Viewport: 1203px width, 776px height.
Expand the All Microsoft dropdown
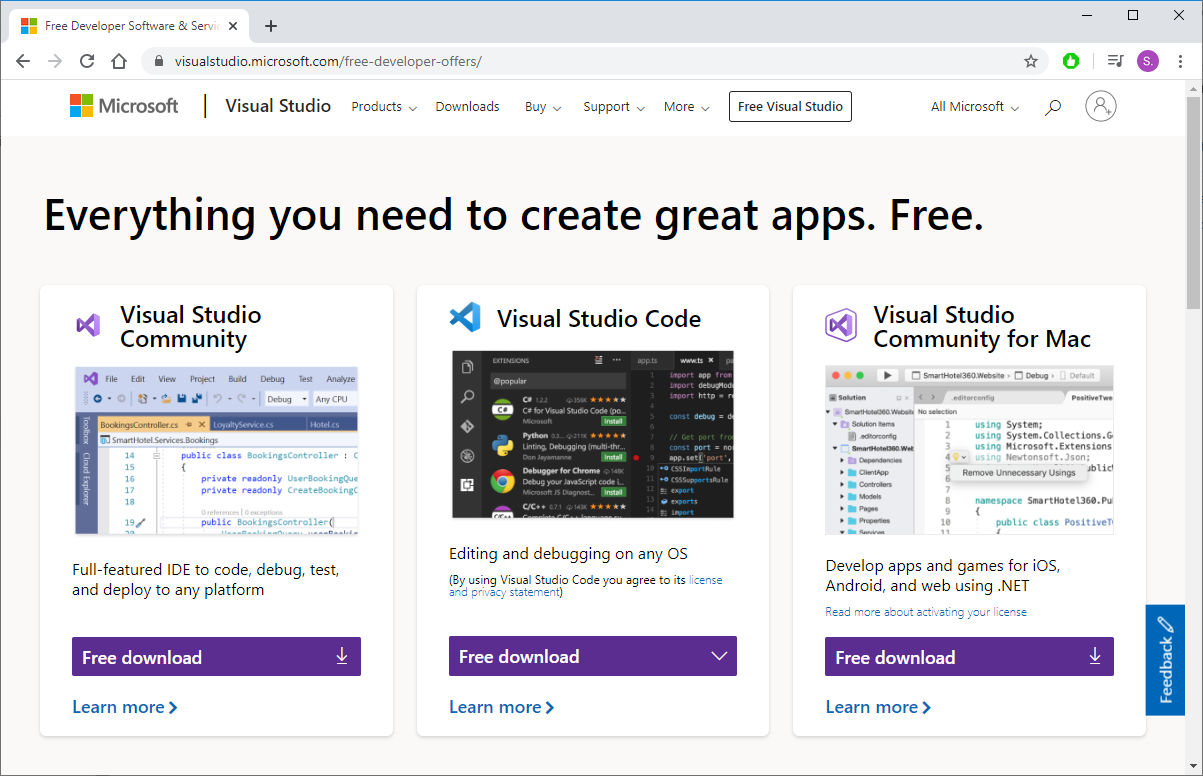click(975, 107)
